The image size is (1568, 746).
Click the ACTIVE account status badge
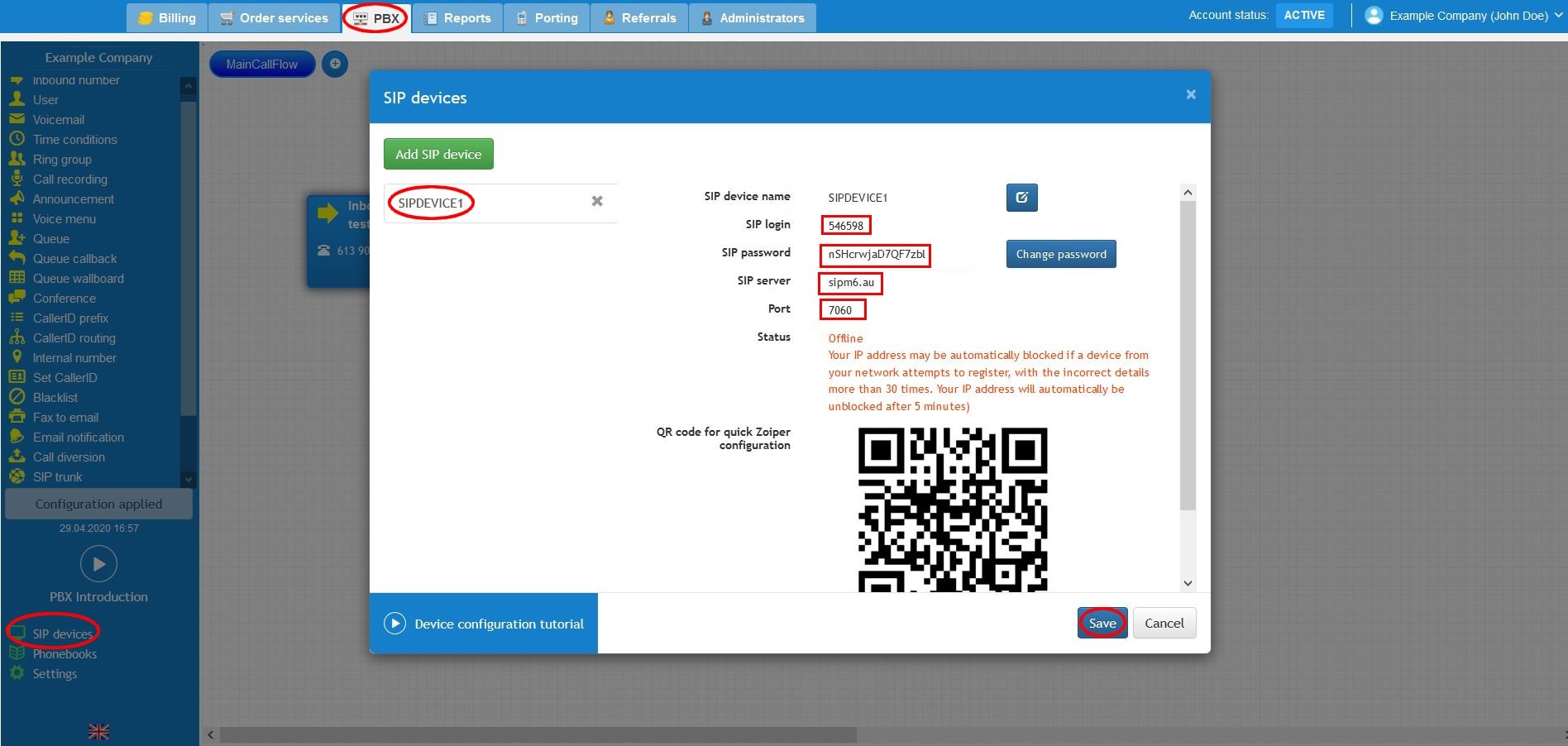click(1304, 16)
